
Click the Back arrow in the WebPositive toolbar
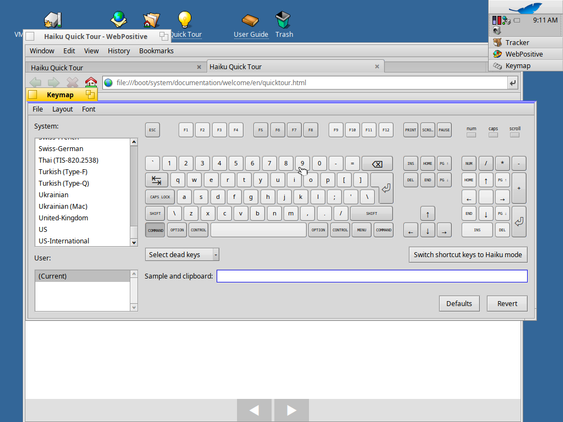[35, 82]
